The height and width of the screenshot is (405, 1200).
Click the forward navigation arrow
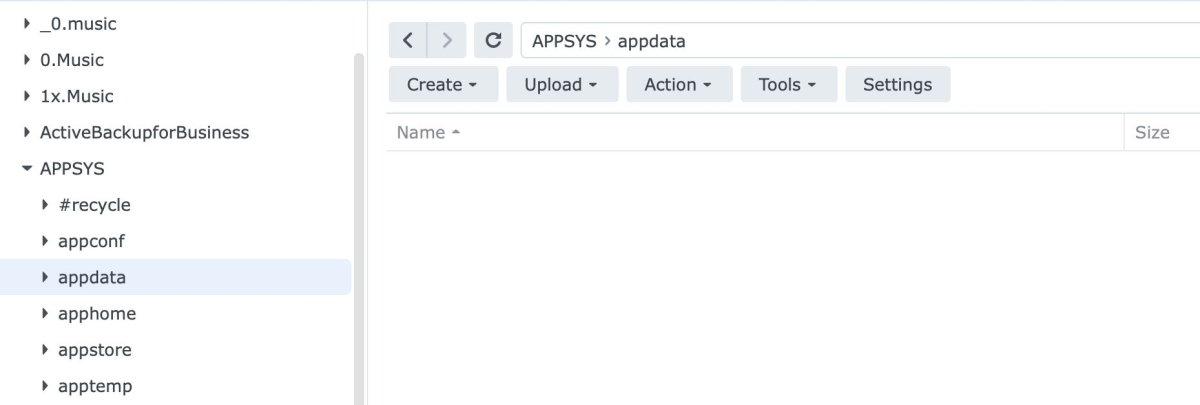point(447,42)
